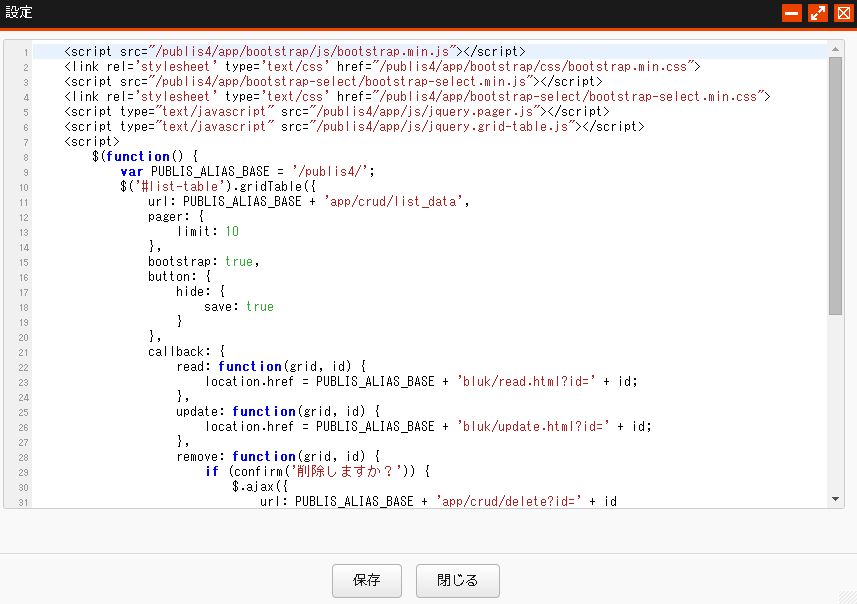Screen dimensions: 857x604
Task: Click the 'save: true' line
Action: click(239, 307)
